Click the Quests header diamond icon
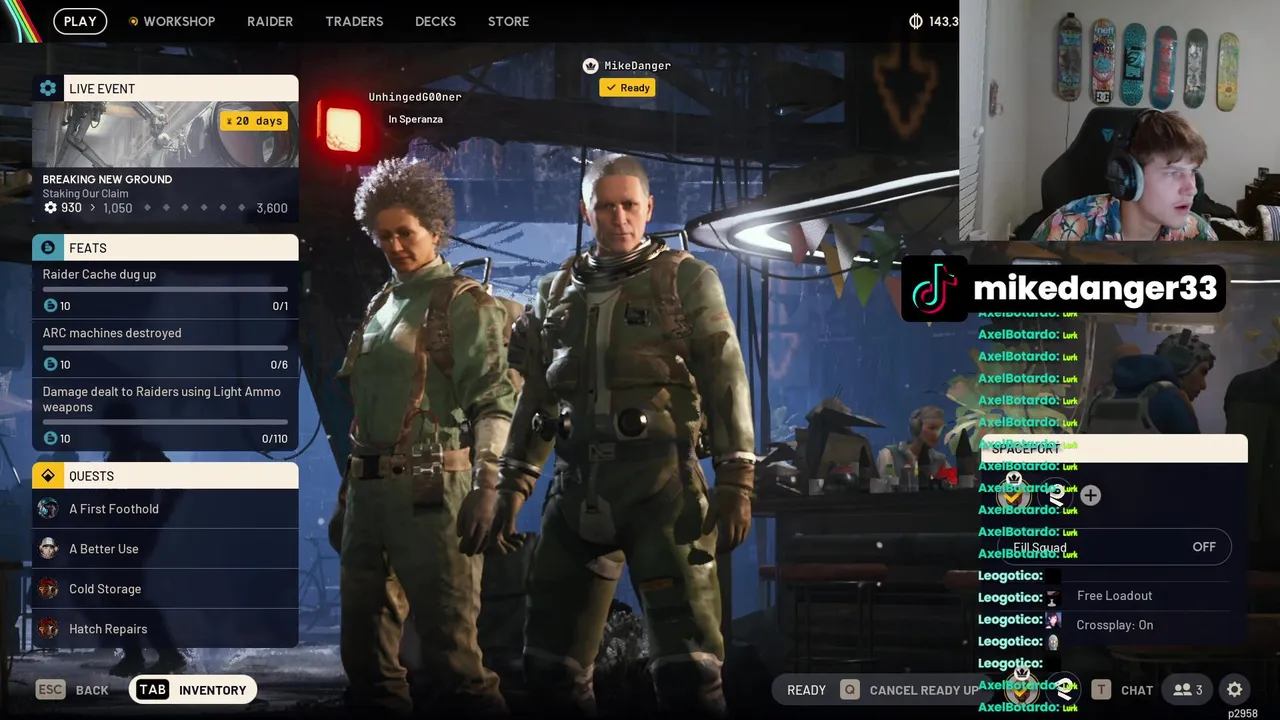 point(48,475)
